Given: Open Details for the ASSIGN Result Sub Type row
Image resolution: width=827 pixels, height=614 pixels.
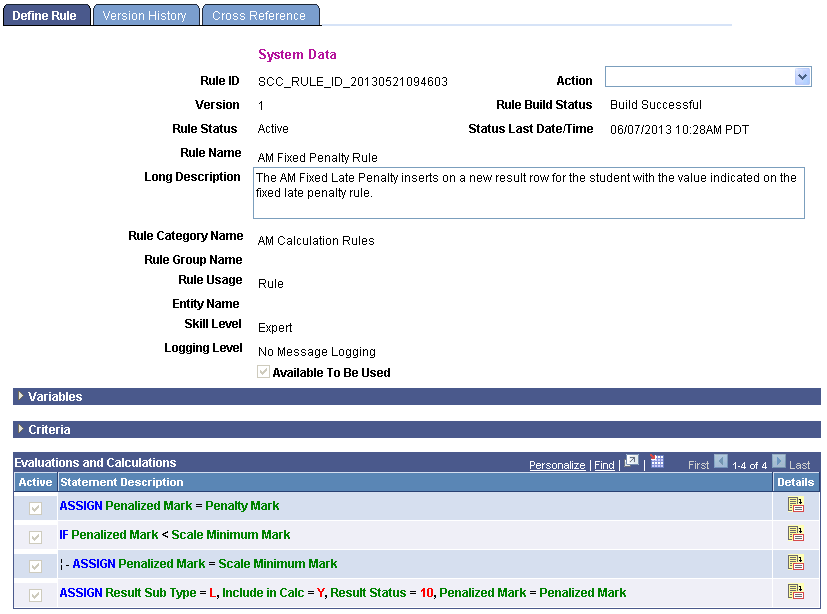Looking at the screenshot, I should tap(795, 592).
